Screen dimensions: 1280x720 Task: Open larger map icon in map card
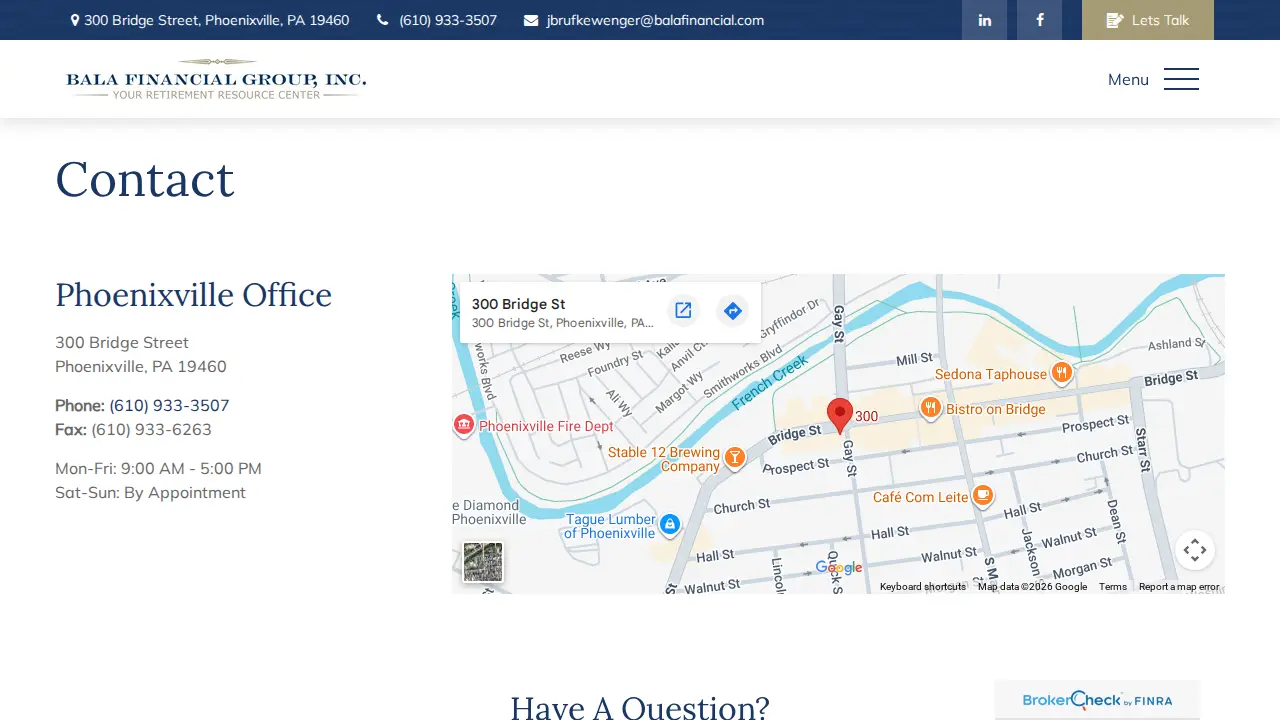[x=683, y=311]
